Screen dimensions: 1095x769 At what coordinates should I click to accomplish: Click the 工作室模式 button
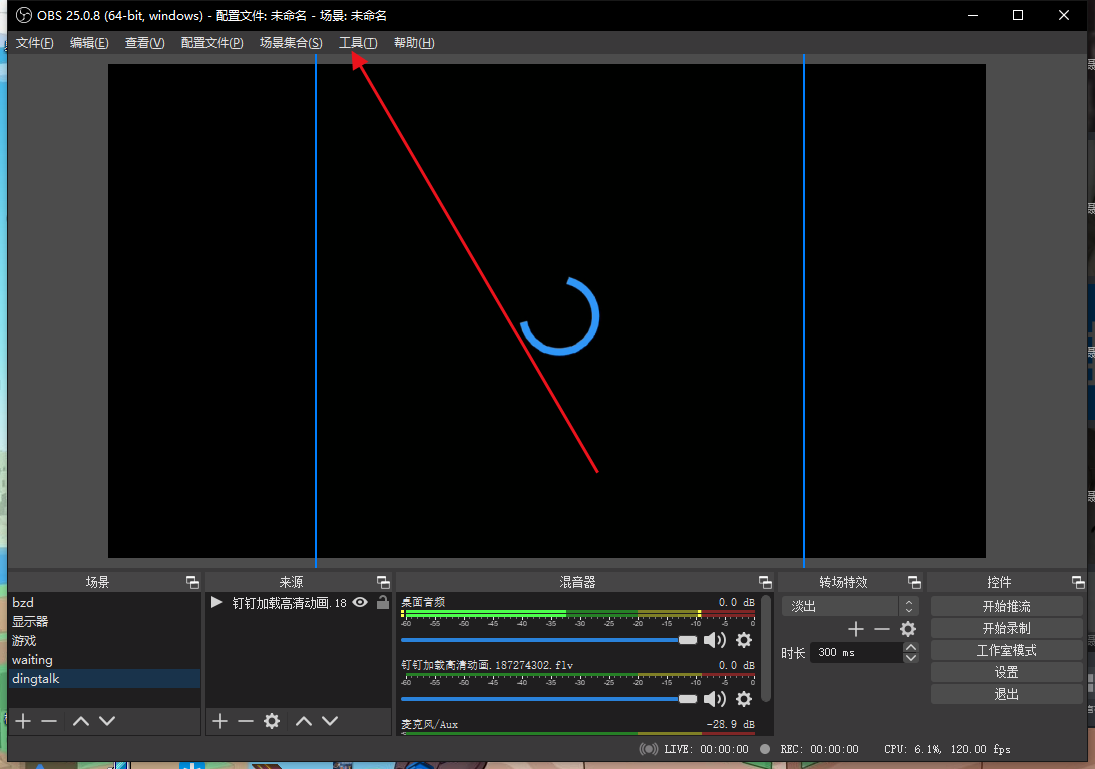click(1006, 650)
